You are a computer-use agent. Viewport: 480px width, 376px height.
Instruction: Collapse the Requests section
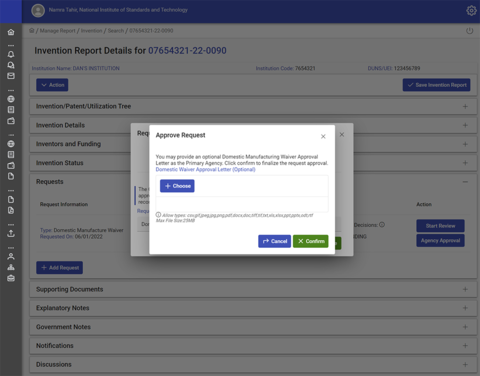click(x=465, y=182)
